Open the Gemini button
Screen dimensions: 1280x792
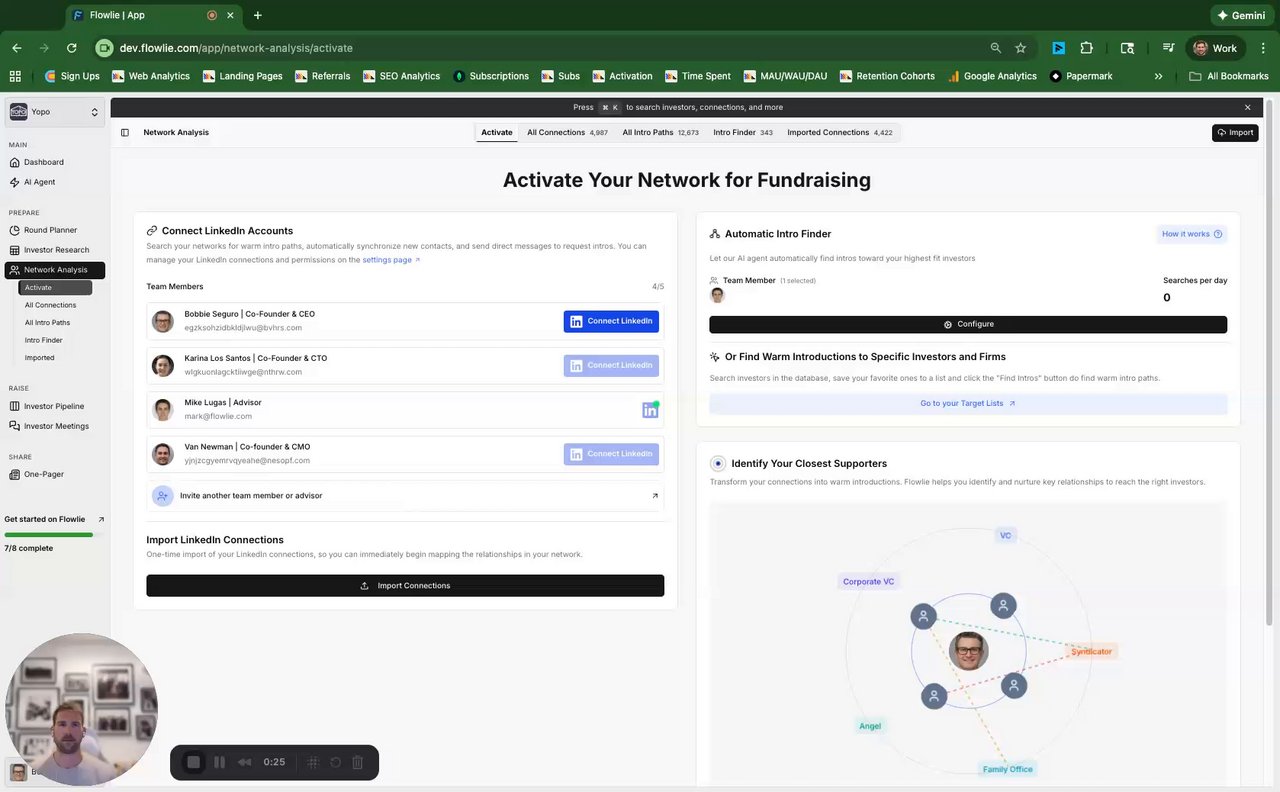click(x=1241, y=15)
